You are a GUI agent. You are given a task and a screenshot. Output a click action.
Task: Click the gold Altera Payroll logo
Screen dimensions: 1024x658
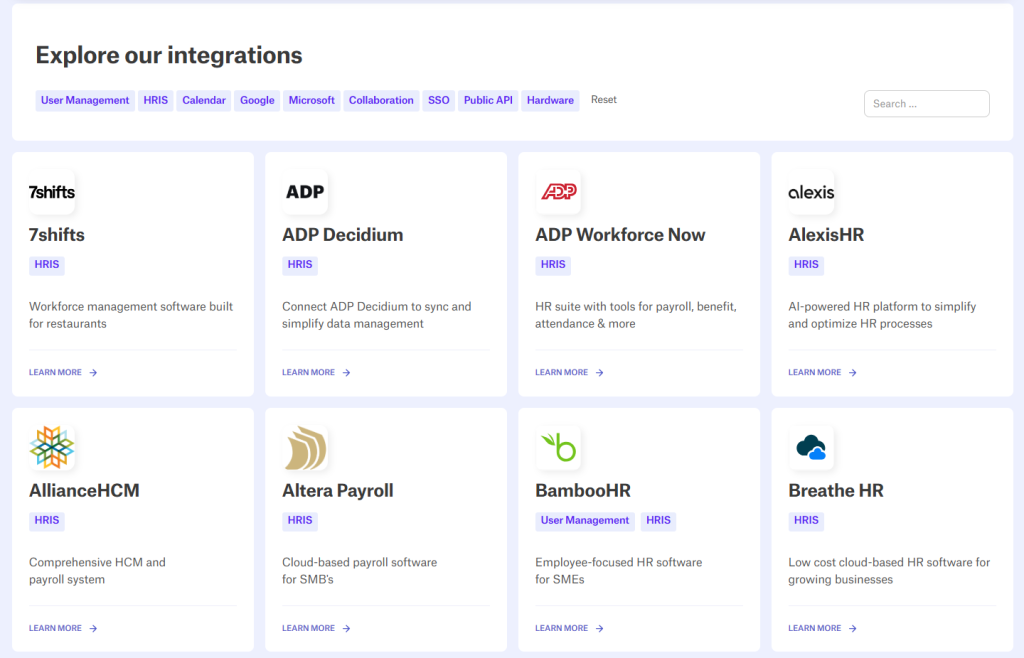[304, 447]
